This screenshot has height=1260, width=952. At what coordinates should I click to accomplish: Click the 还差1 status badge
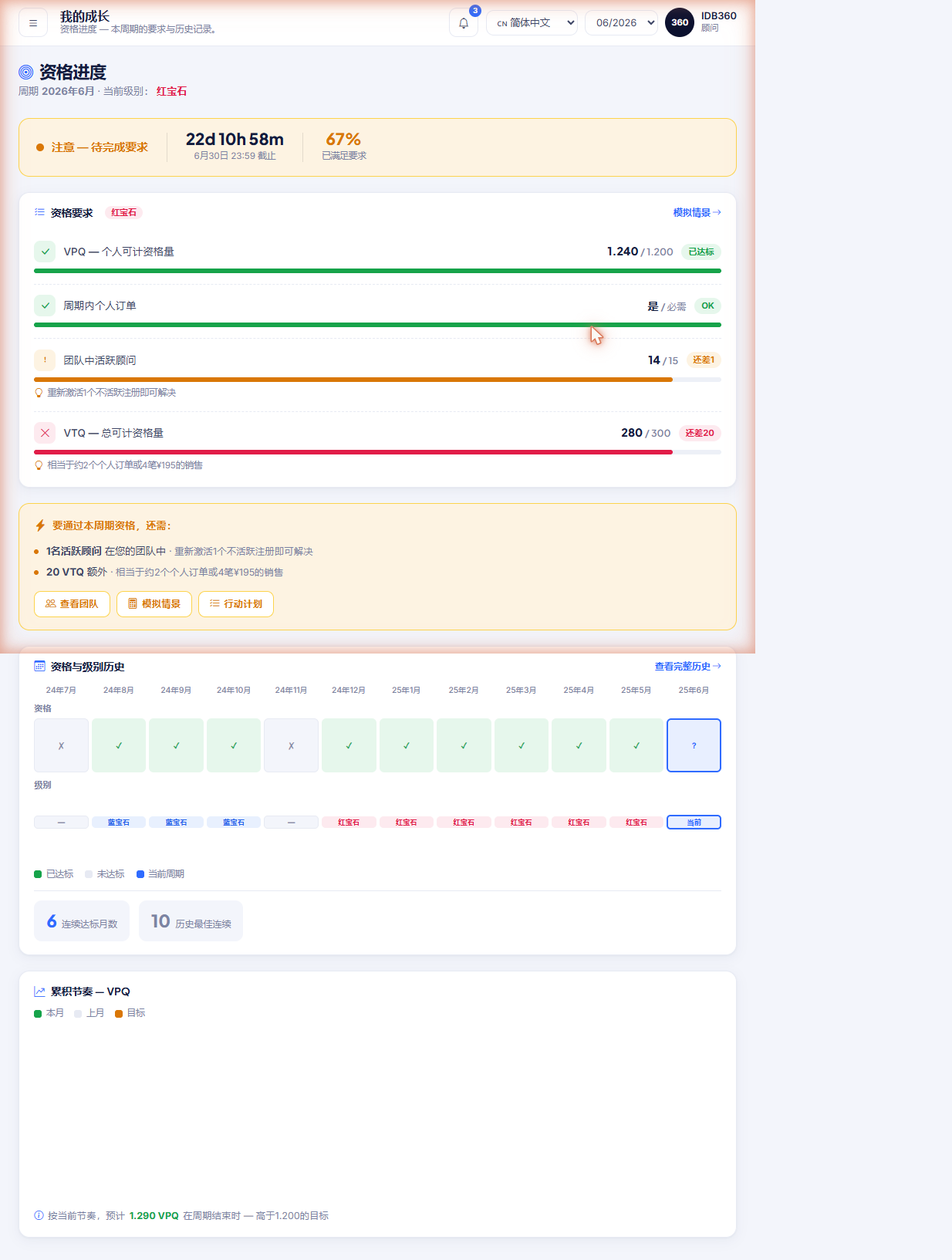pos(704,360)
